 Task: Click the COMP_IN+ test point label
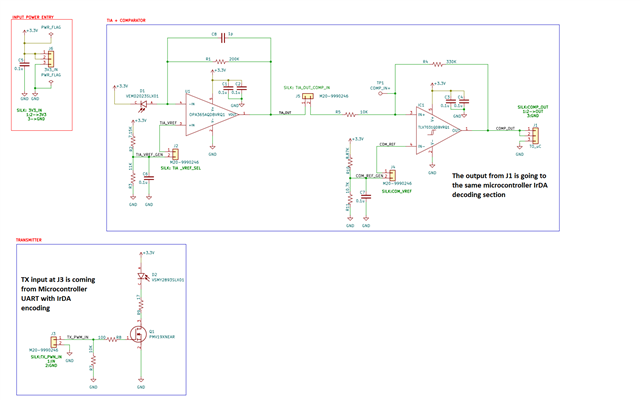tap(380, 88)
